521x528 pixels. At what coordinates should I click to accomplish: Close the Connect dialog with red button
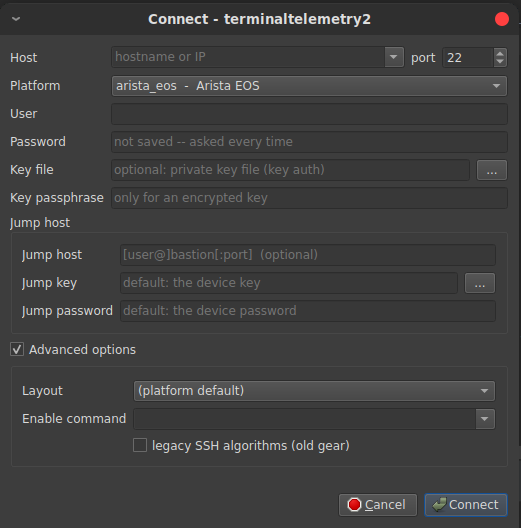tap(501, 19)
